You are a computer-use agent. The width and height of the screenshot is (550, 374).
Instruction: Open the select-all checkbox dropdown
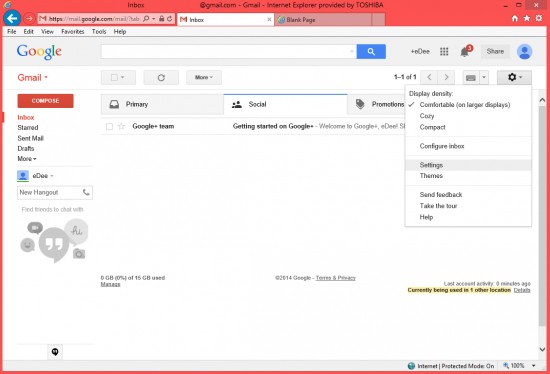(118, 78)
